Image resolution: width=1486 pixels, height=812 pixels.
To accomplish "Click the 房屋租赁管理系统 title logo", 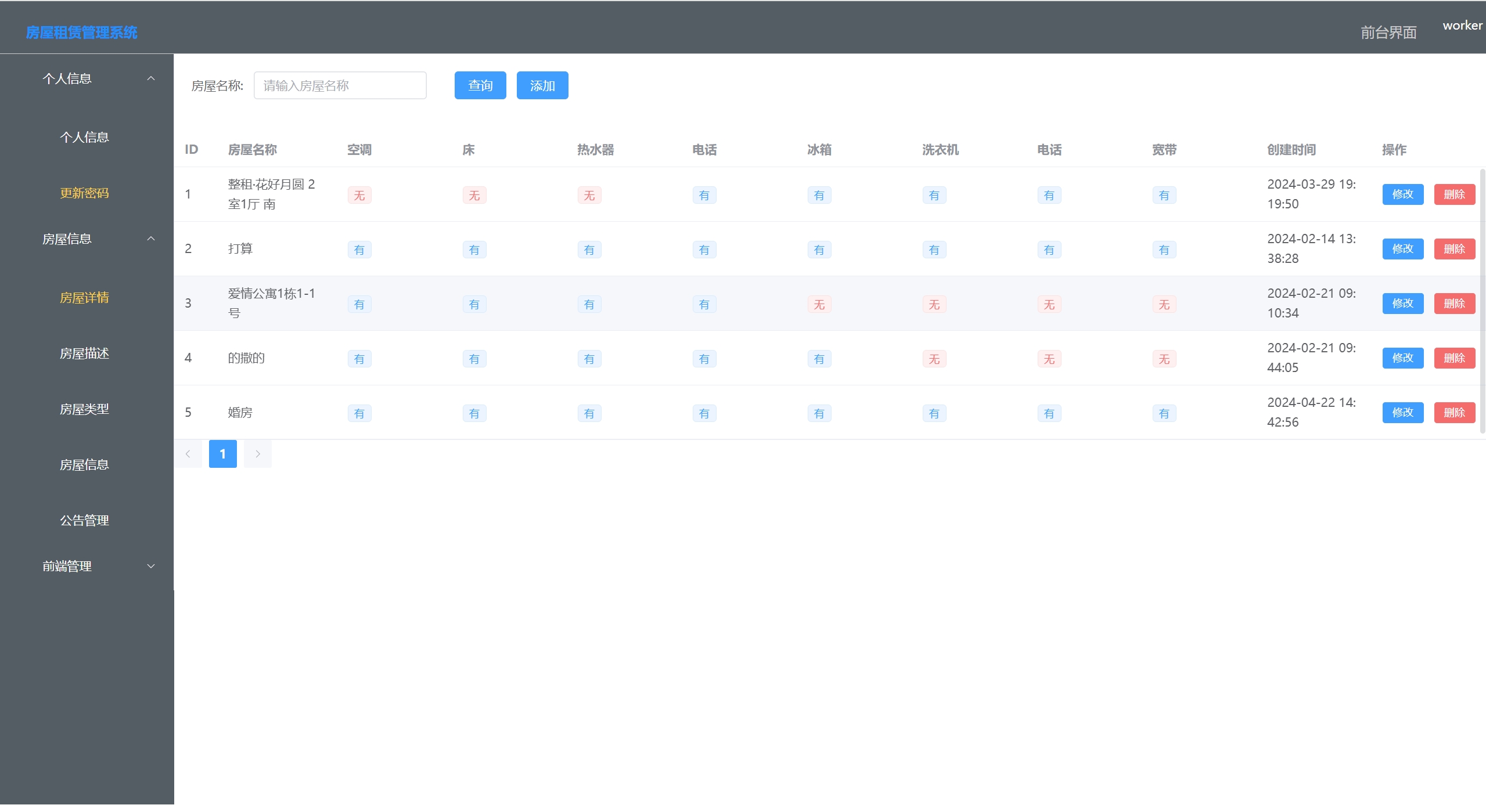I will point(82,33).
